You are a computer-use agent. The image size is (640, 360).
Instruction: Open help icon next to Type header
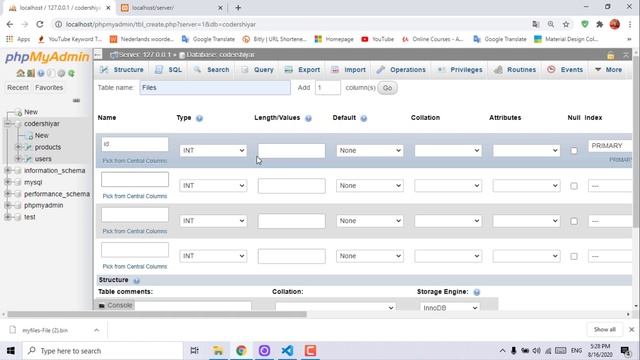point(199,118)
